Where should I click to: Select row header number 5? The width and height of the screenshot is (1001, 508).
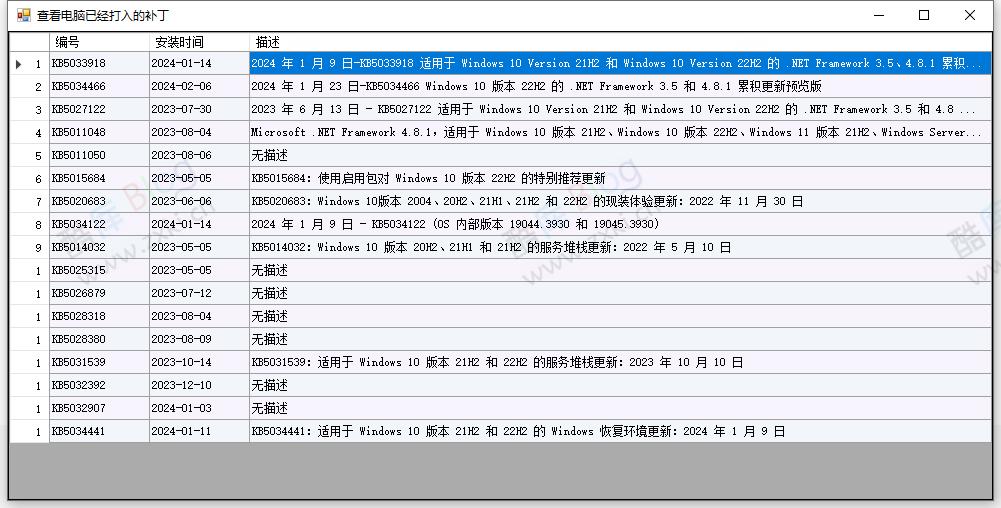coord(29,156)
